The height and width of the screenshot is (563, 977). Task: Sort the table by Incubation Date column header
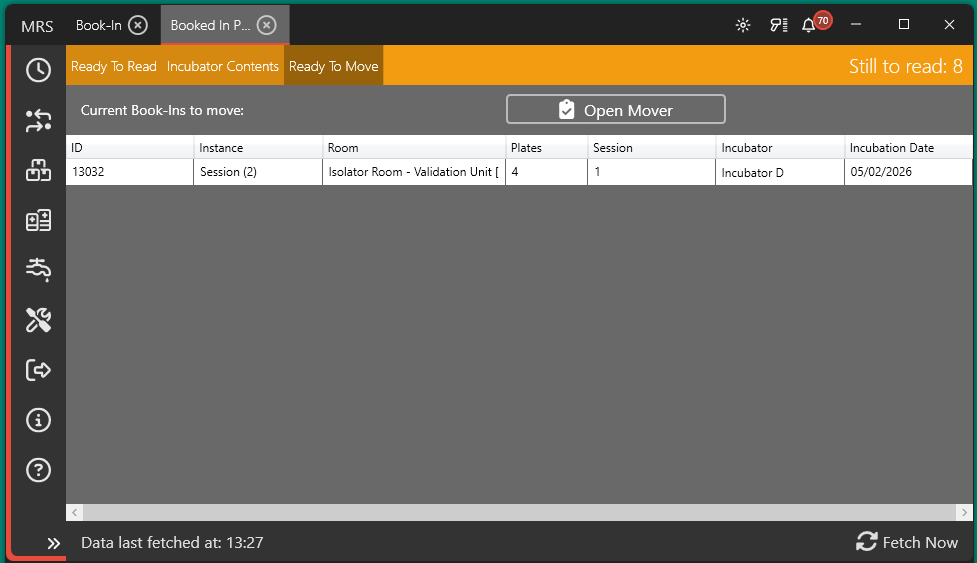pos(891,148)
